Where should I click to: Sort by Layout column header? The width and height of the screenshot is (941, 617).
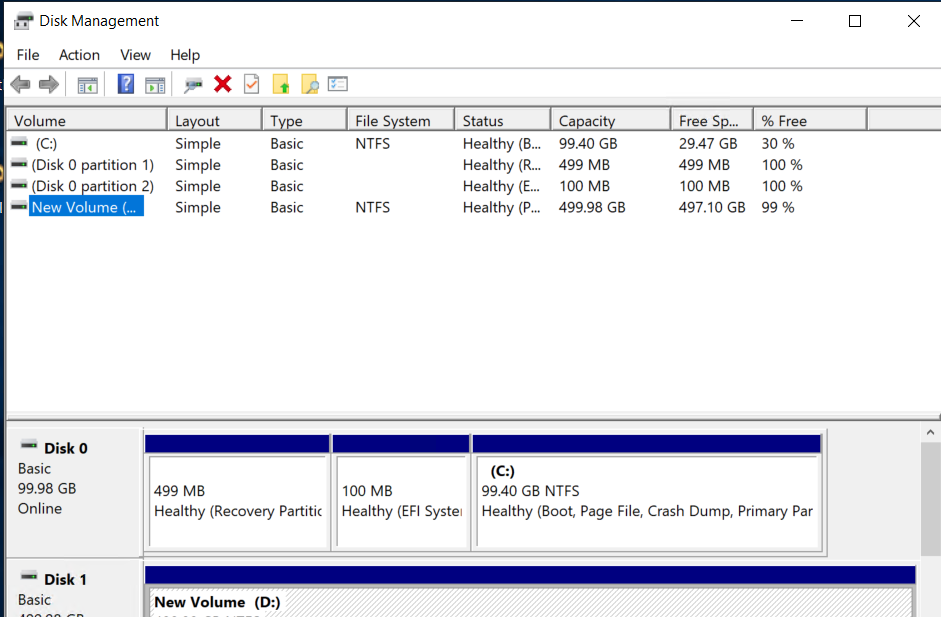click(x=215, y=121)
